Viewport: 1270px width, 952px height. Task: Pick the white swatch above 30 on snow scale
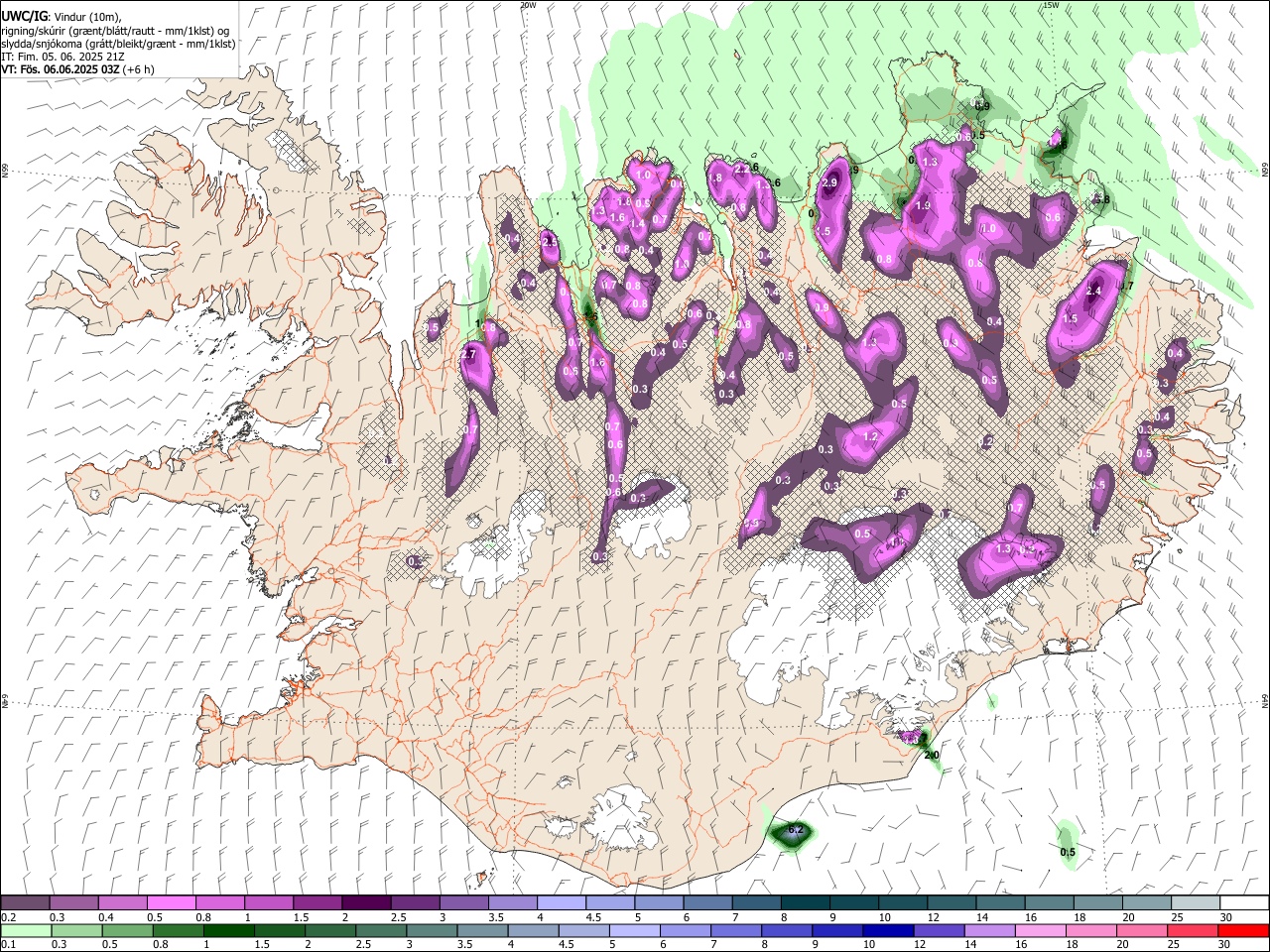(1244, 903)
